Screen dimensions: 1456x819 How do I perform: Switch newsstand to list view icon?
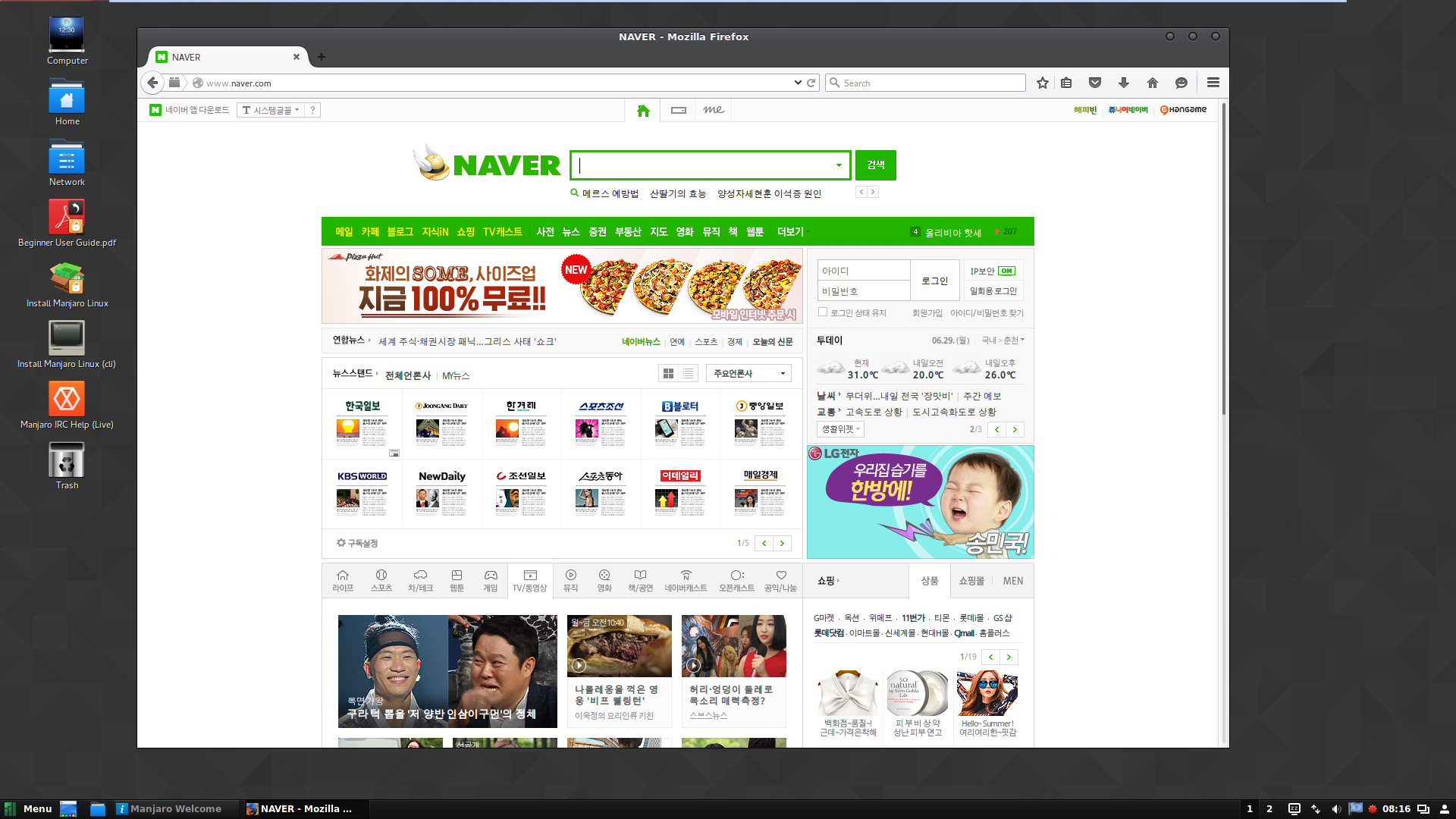click(x=688, y=373)
